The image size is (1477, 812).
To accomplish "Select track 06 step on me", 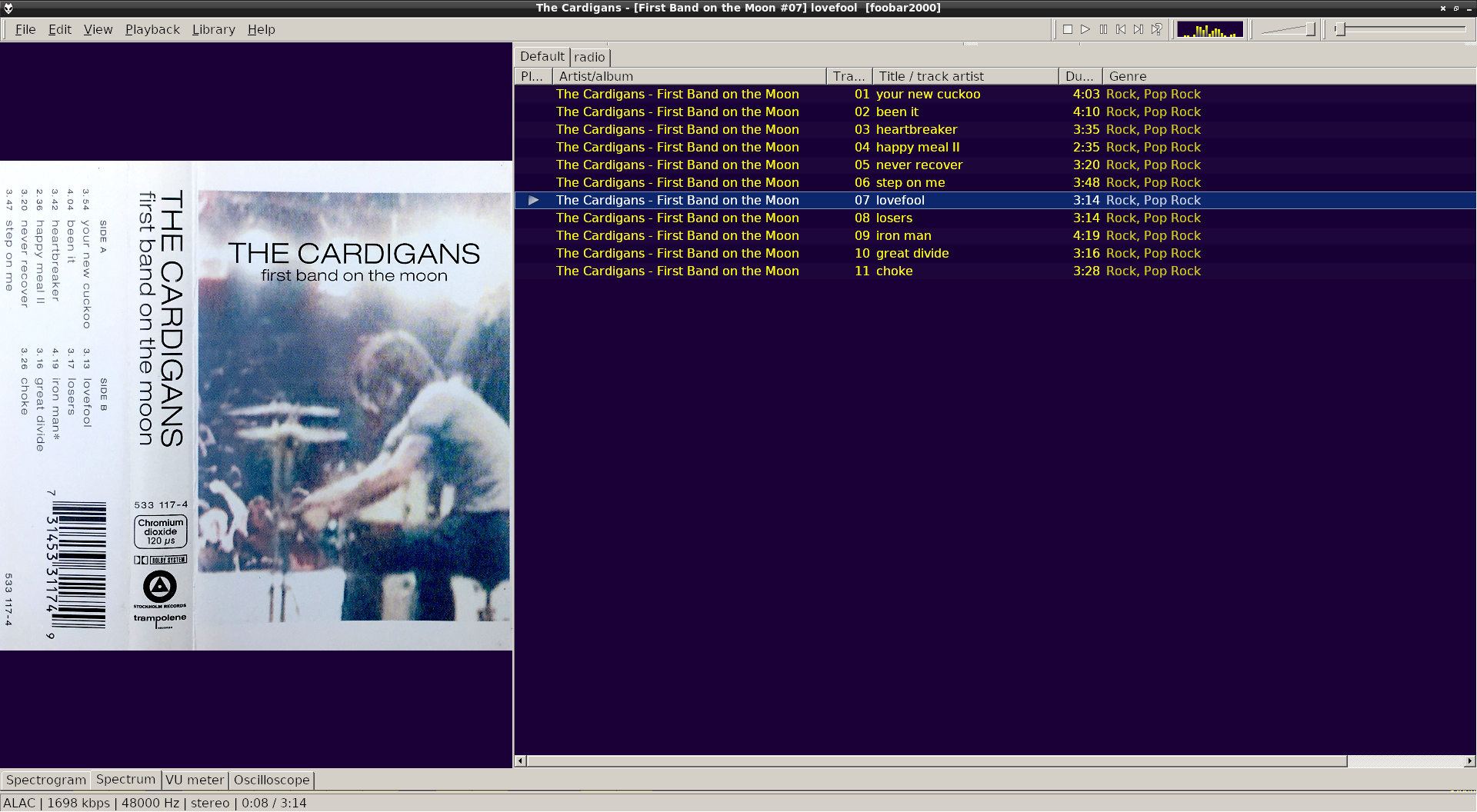I will pos(995,182).
